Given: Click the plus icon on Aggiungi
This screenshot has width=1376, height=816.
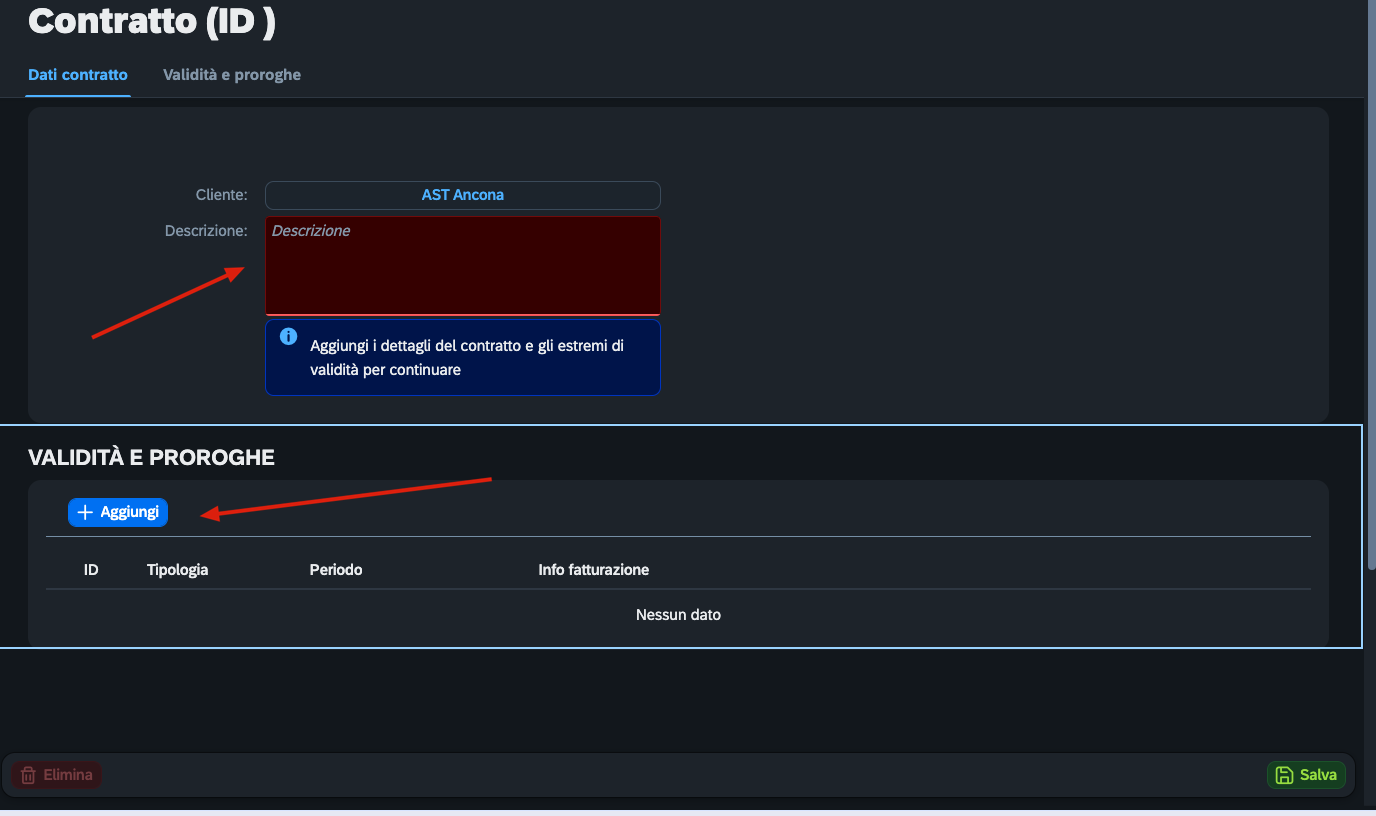Looking at the screenshot, I should 85,512.
